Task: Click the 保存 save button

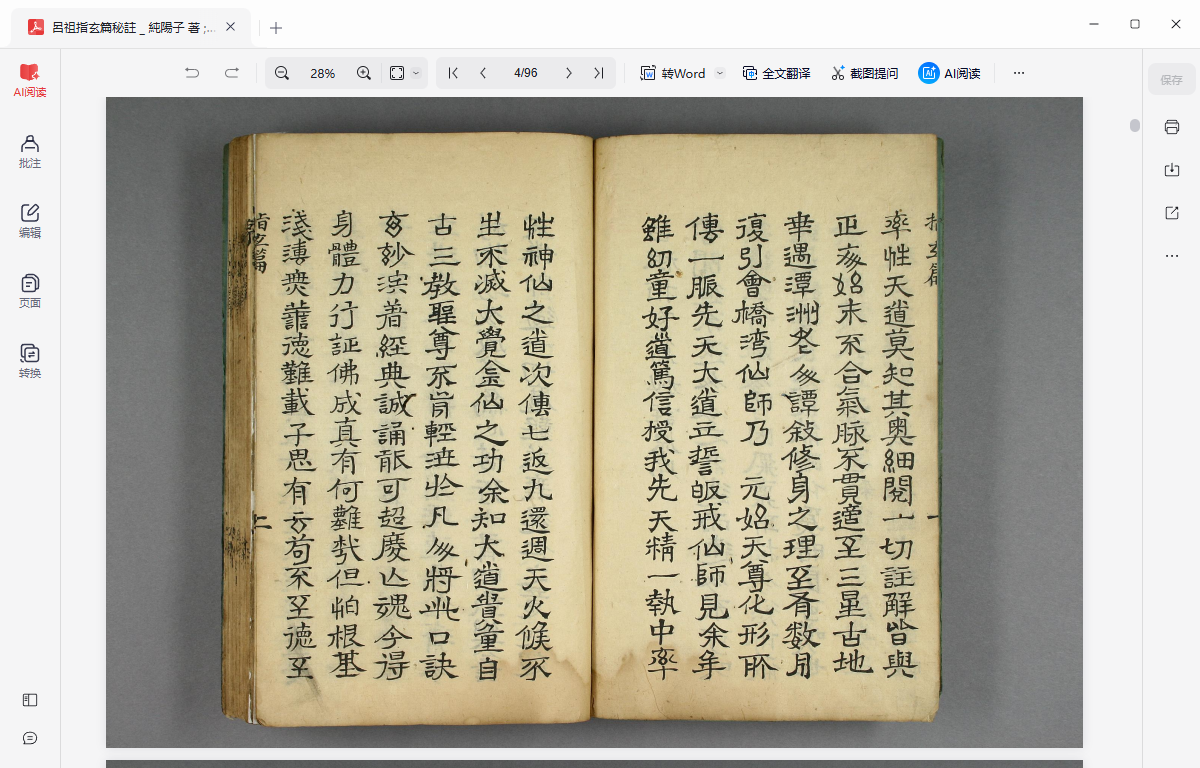Action: click(1172, 80)
